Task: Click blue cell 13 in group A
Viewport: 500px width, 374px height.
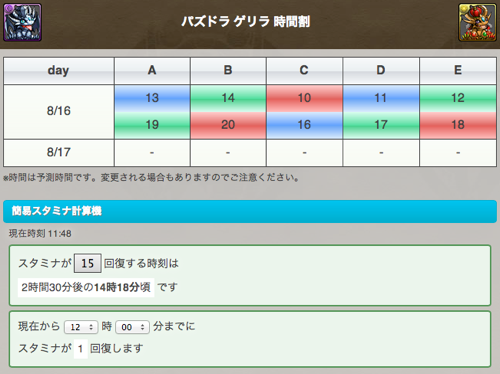Action: [x=152, y=98]
